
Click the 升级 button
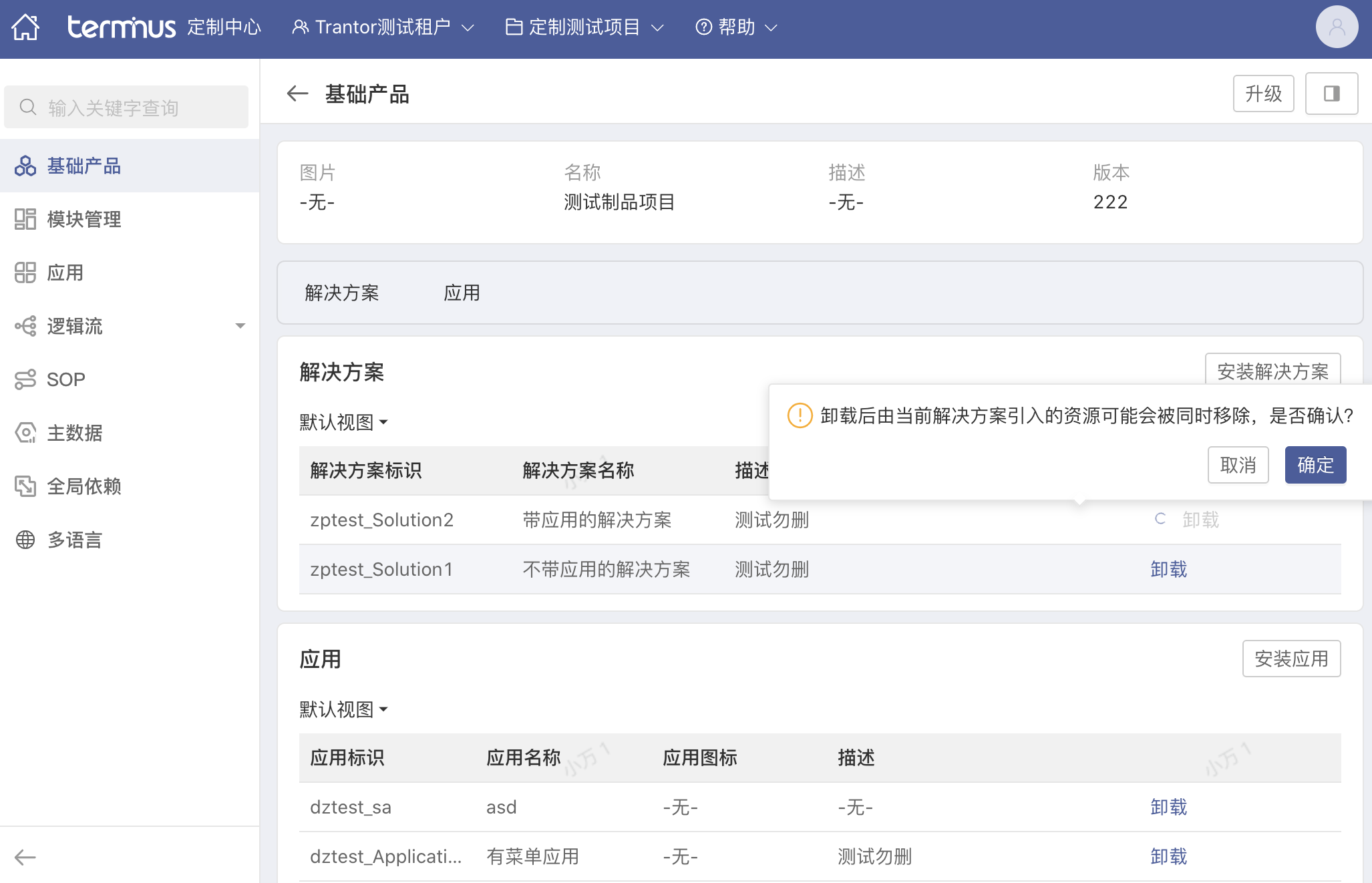[1263, 94]
